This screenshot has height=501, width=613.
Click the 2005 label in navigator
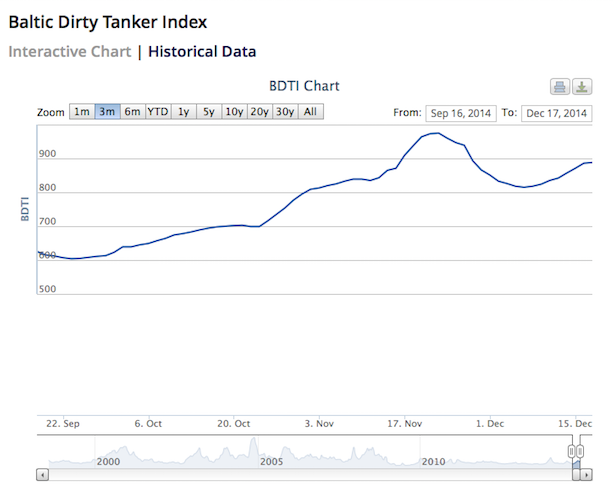click(x=271, y=462)
